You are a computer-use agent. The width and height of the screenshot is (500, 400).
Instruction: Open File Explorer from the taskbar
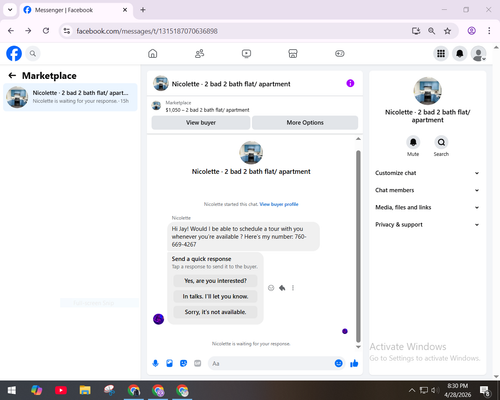[85, 390]
